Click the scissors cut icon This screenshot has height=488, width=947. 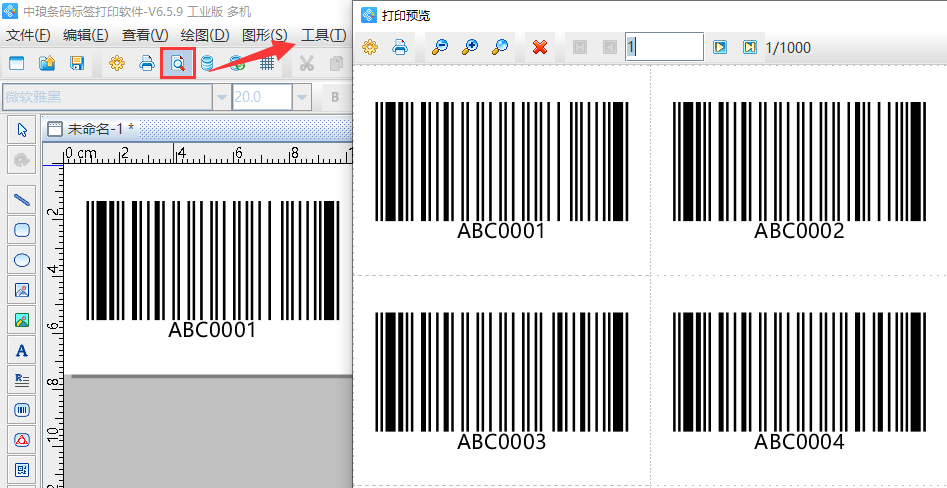pos(307,63)
